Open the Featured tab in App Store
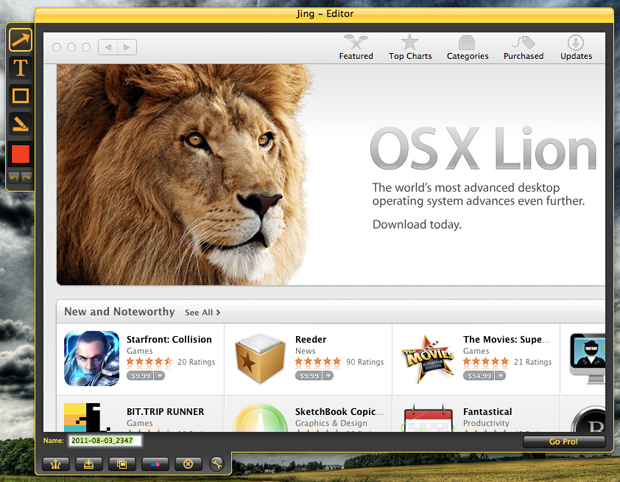The height and width of the screenshot is (482, 620). point(356,48)
